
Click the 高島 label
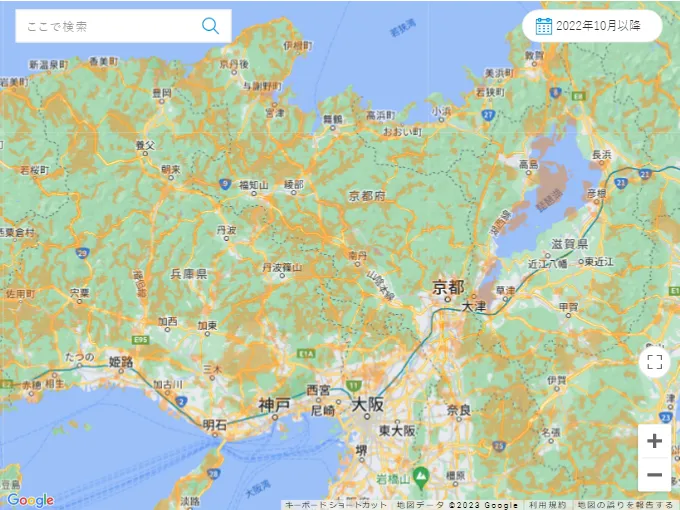click(x=529, y=164)
